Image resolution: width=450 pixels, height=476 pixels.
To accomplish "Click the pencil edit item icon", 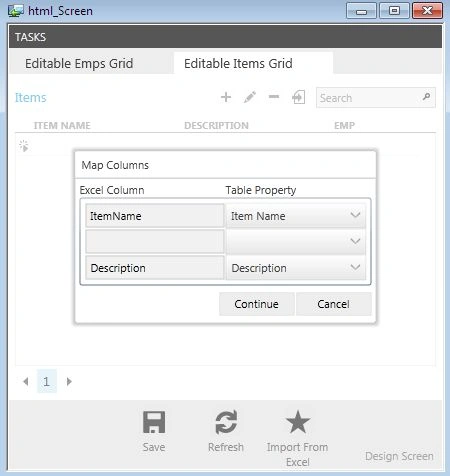I will [x=250, y=97].
